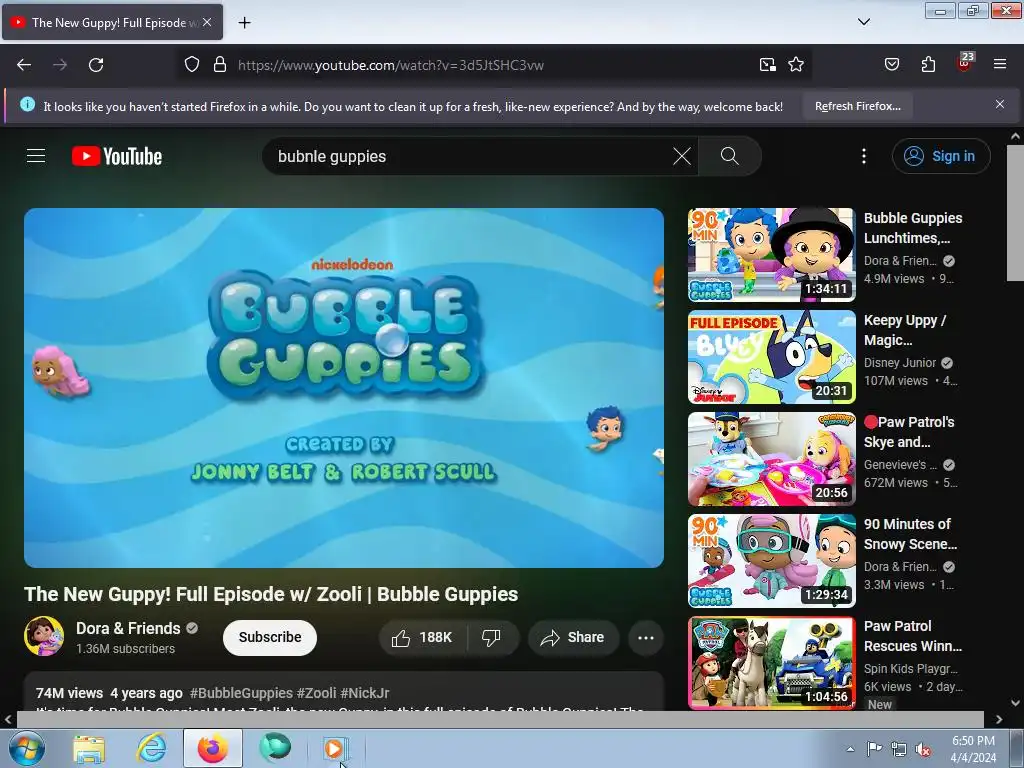Image resolution: width=1024 pixels, height=768 pixels.
Task: Bookmark this page with the star
Action: (x=796, y=65)
